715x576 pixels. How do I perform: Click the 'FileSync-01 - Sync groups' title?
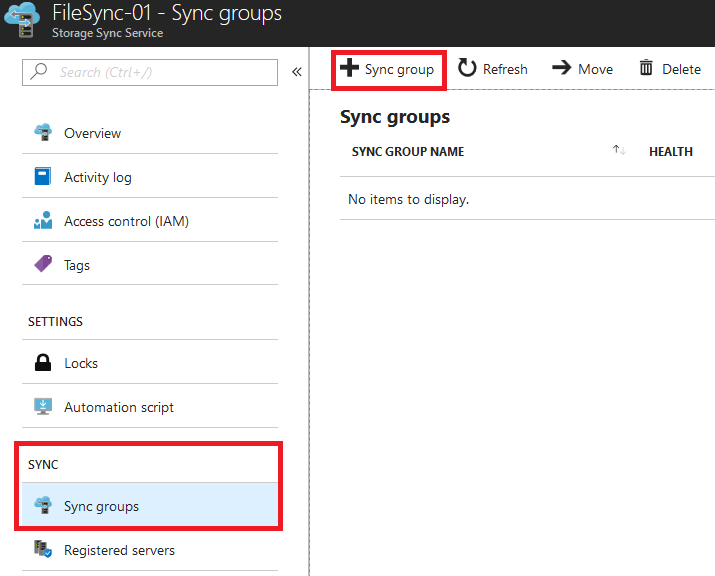click(x=167, y=13)
